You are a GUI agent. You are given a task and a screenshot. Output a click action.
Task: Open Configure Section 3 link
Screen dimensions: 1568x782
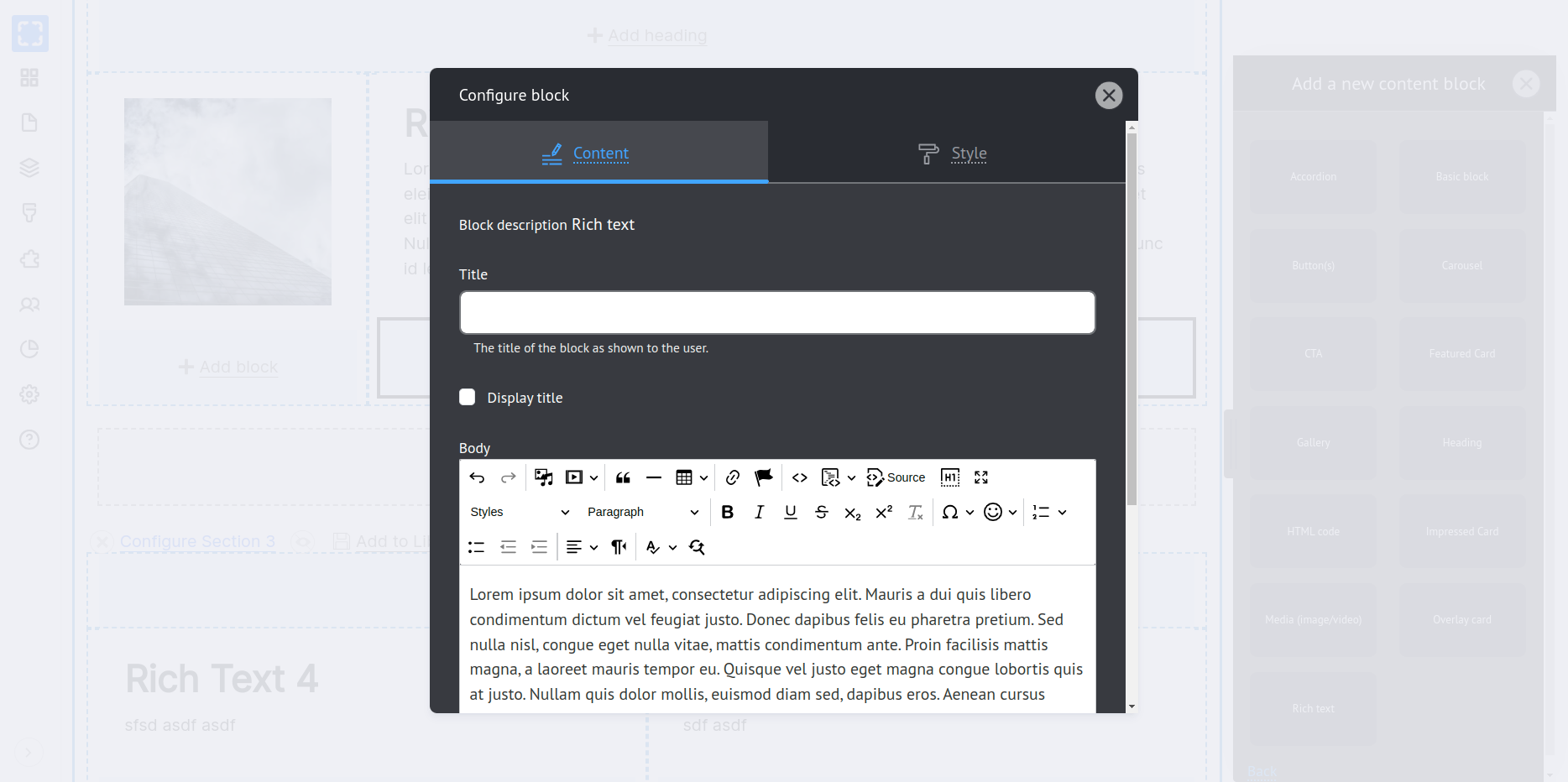click(x=197, y=542)
